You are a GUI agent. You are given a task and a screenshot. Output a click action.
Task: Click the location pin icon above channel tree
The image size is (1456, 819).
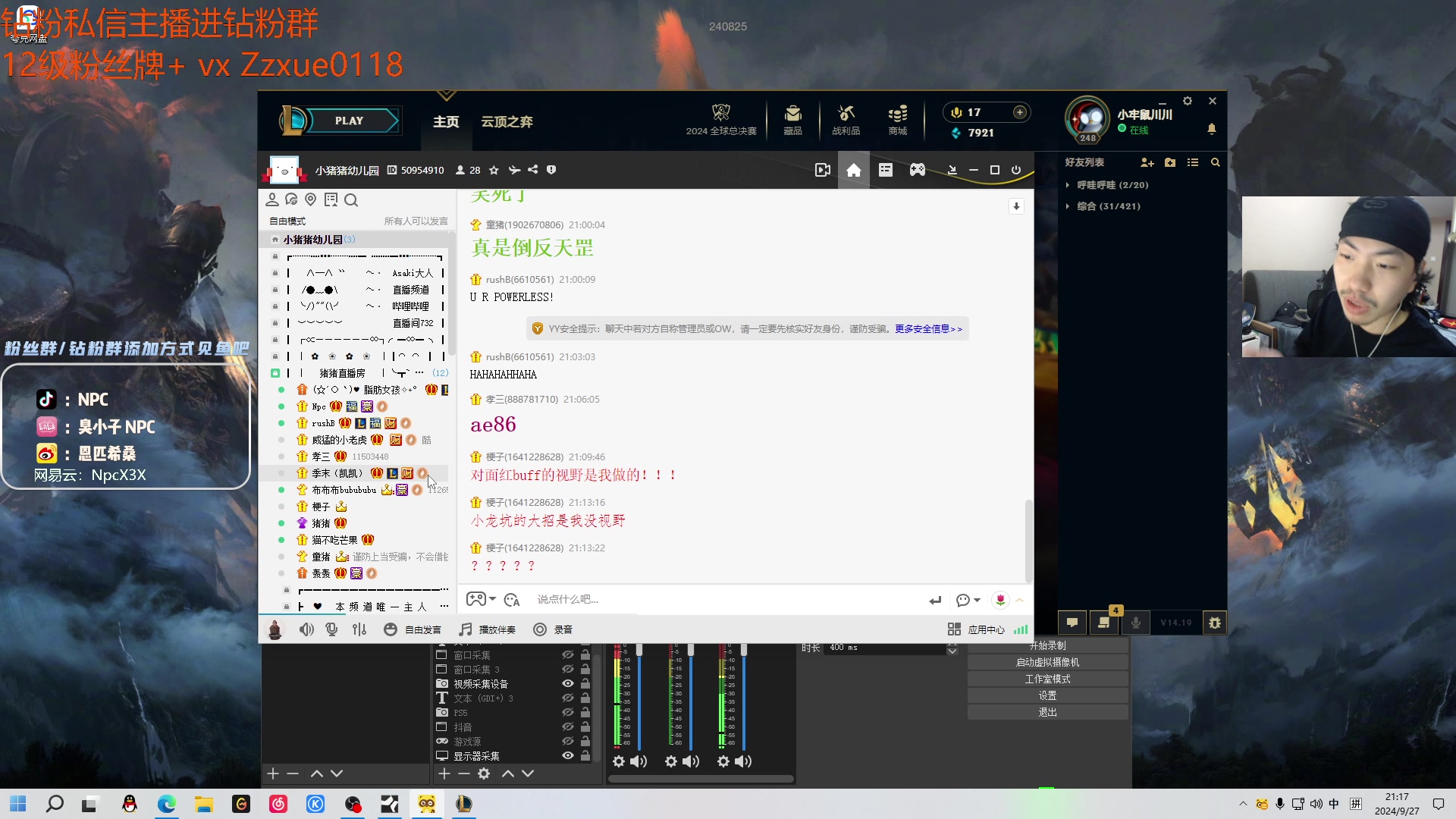click(310, 199)
